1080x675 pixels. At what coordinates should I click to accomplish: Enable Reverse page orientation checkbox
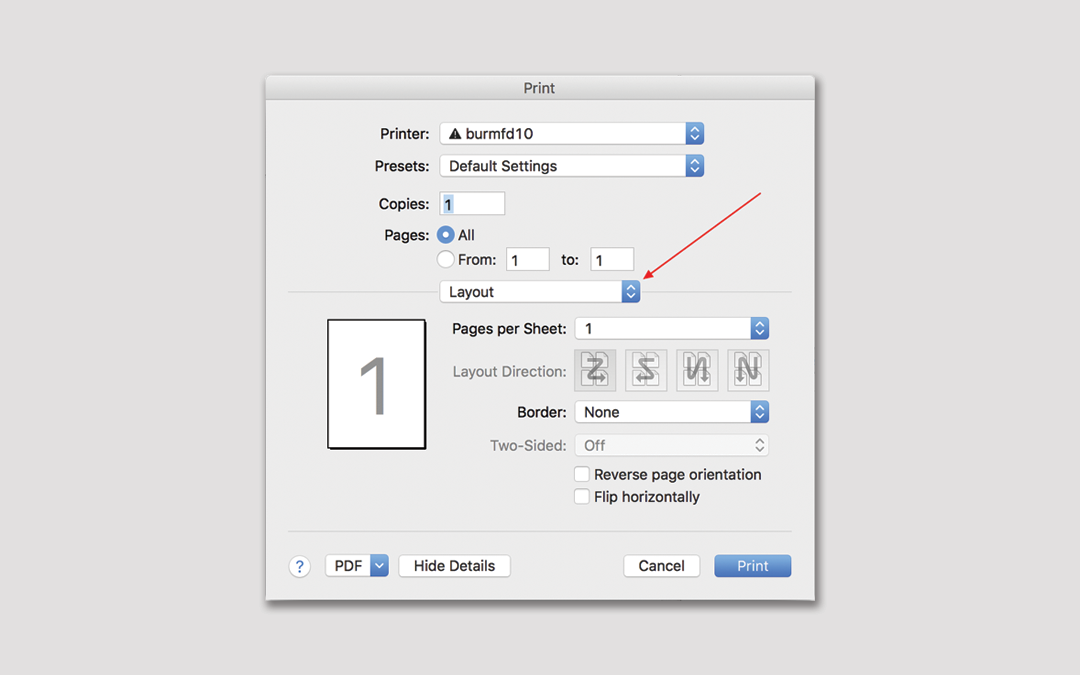(582, 474)
